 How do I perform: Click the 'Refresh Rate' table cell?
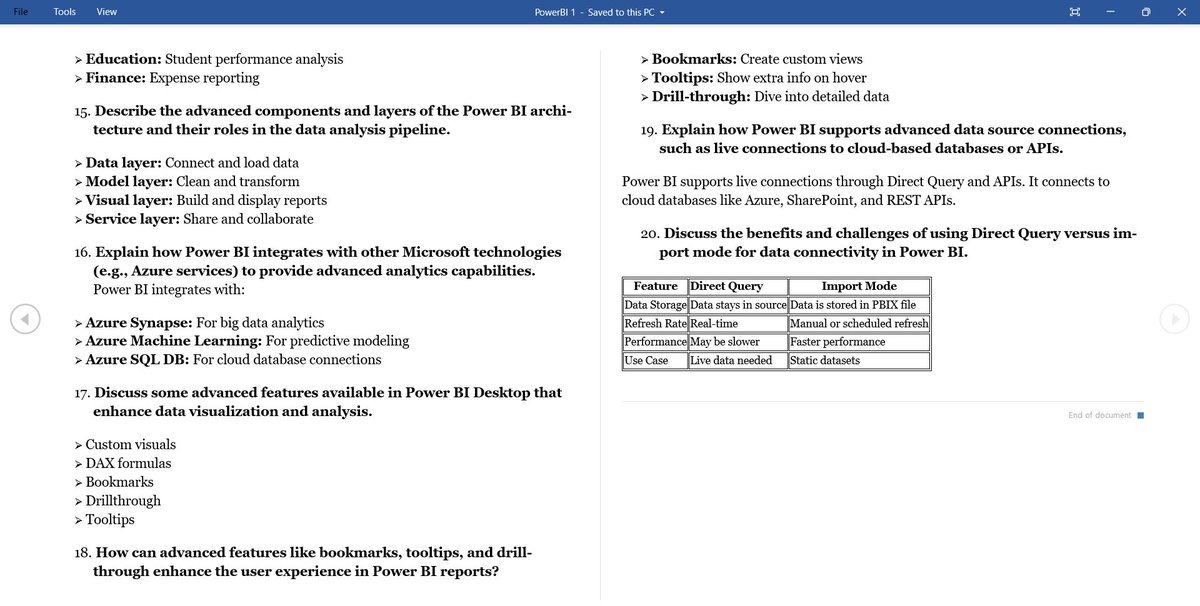click(654, 323)
